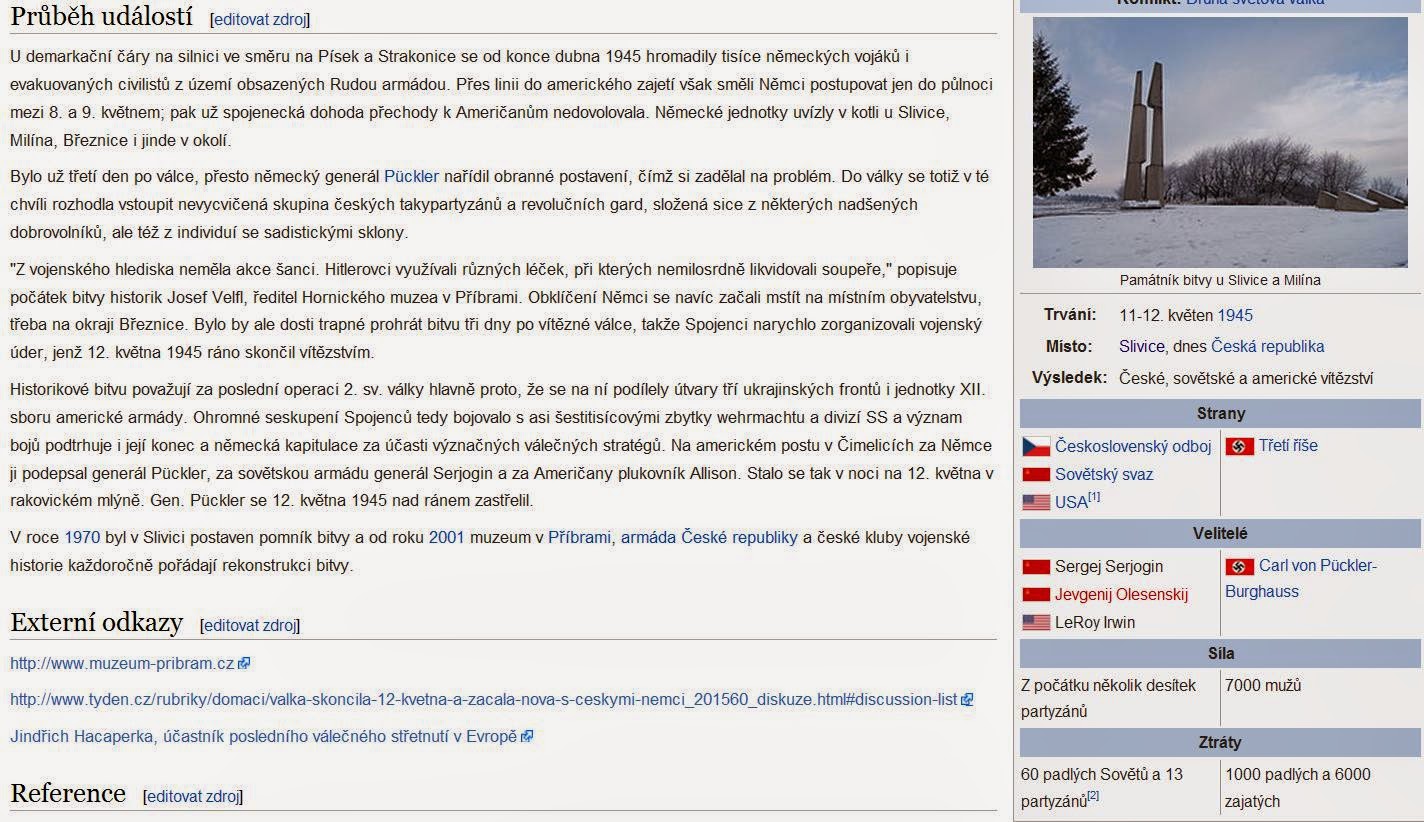Edit source of Externí odkazy section

point(250,626)
